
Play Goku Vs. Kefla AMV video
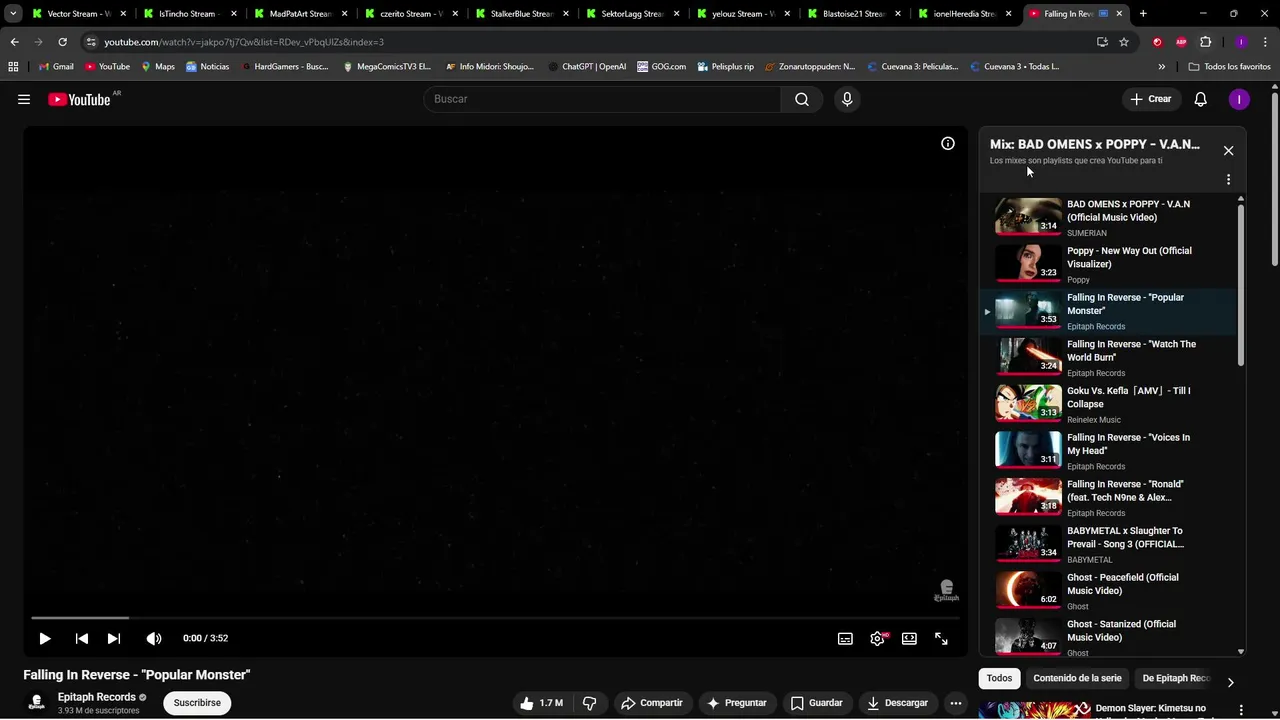click(x=1108, y=404)
